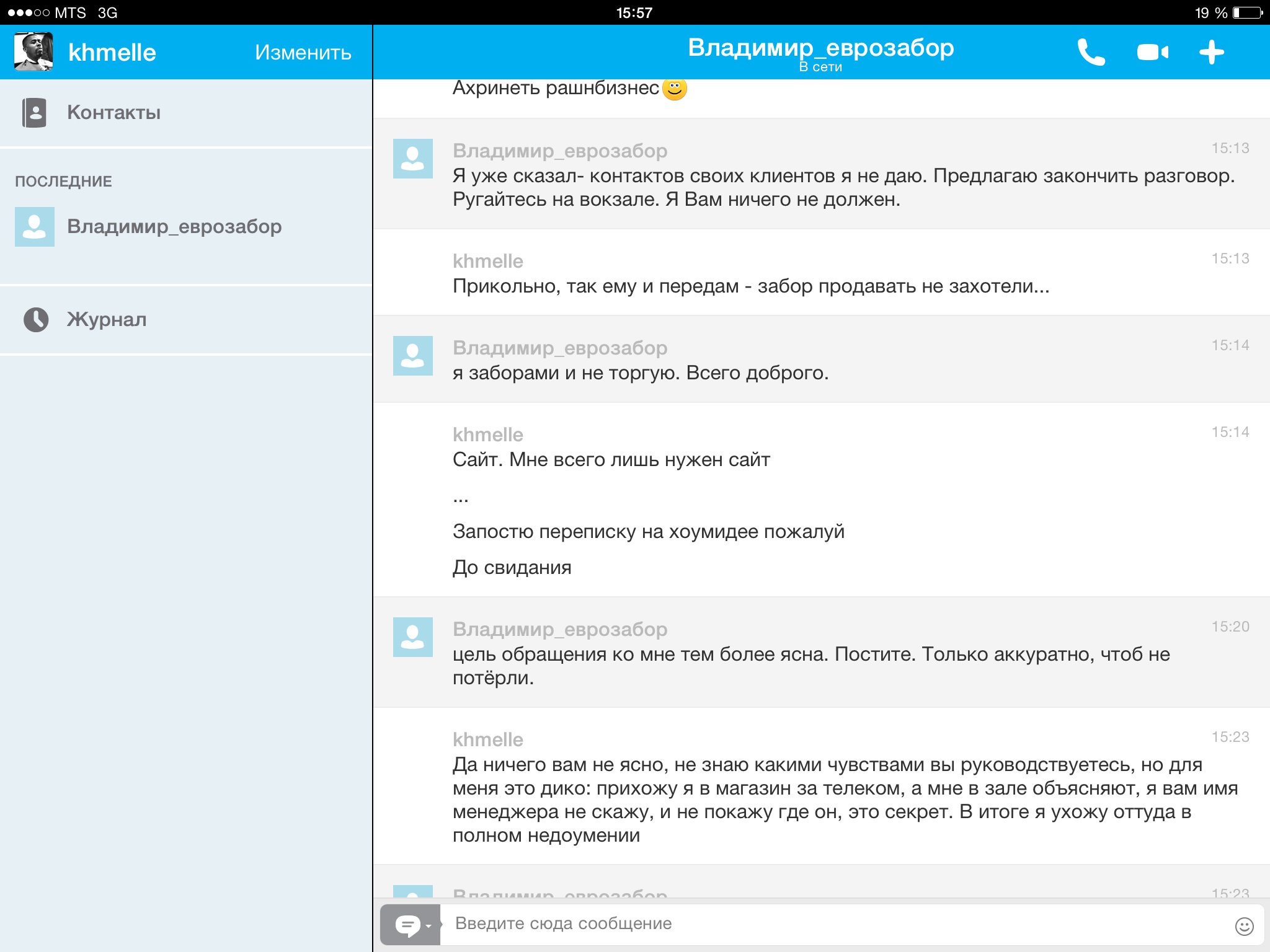Tap the Контакты address book icon
The image size is (1270, 952).
[x=34, y=113]
